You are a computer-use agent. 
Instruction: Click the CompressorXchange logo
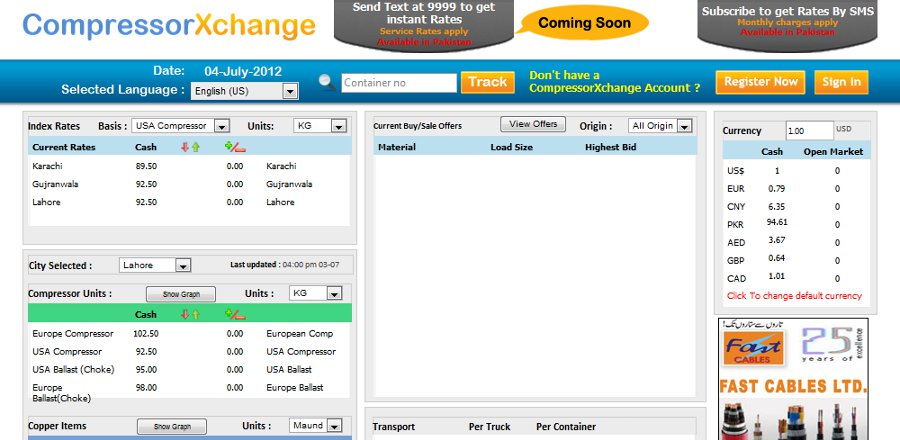point(169,25)
